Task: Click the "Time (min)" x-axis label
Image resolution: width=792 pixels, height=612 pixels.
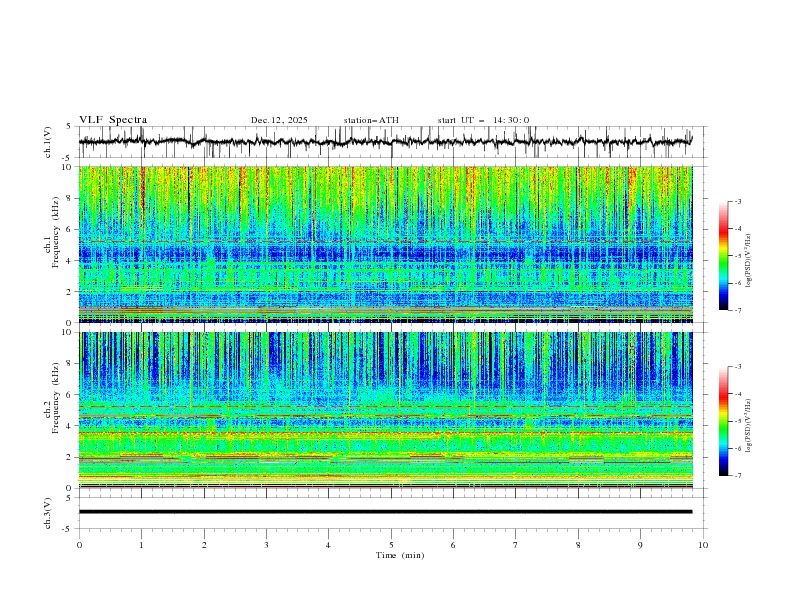Action: [400, 555]
